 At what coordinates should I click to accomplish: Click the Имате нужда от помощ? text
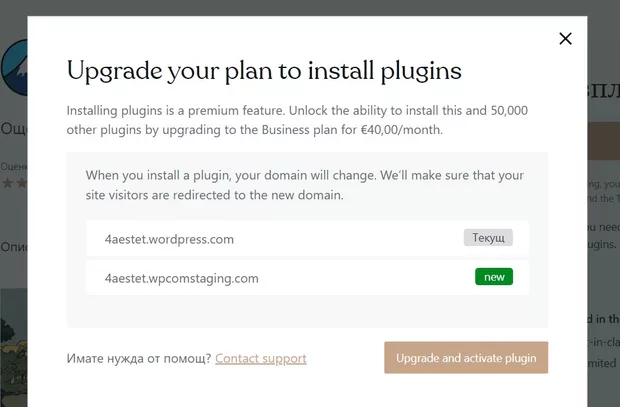click(x=138, y=358)
